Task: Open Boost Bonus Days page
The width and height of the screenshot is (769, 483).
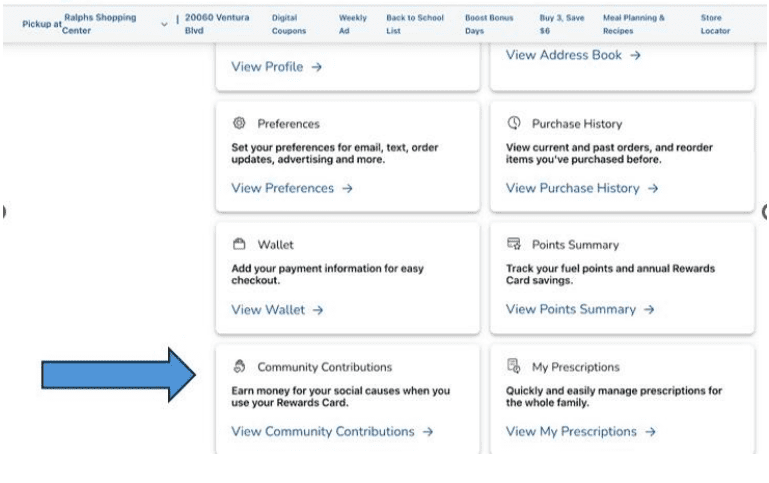Action: (x=489, y=24)
